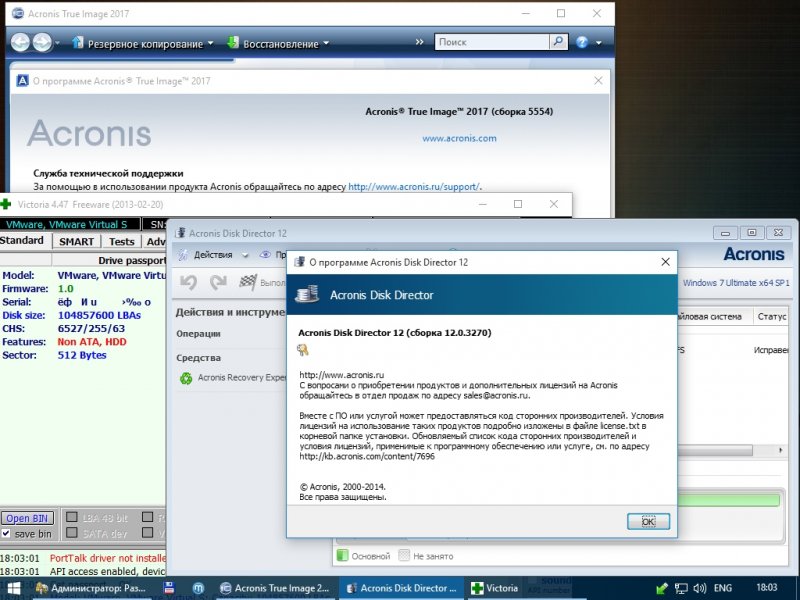Click the Disk Director title bar icon
The image size is (800, 600).
pyautogui.click(x=180, y=233)
